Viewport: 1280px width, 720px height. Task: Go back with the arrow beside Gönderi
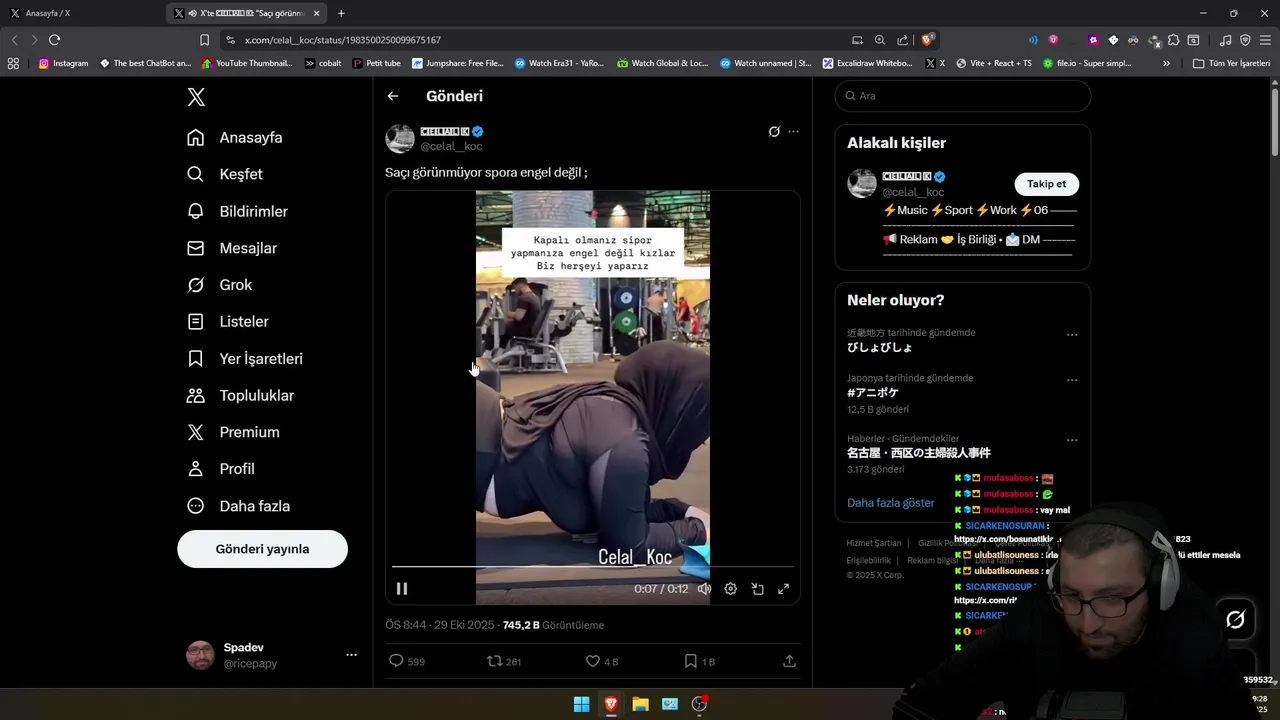click(x=393, y=96)
